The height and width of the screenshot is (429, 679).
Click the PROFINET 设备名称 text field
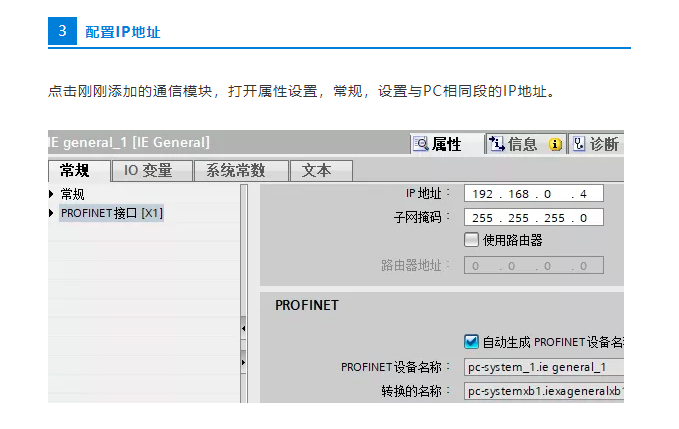pyautogui.click(x=542, y=367)
